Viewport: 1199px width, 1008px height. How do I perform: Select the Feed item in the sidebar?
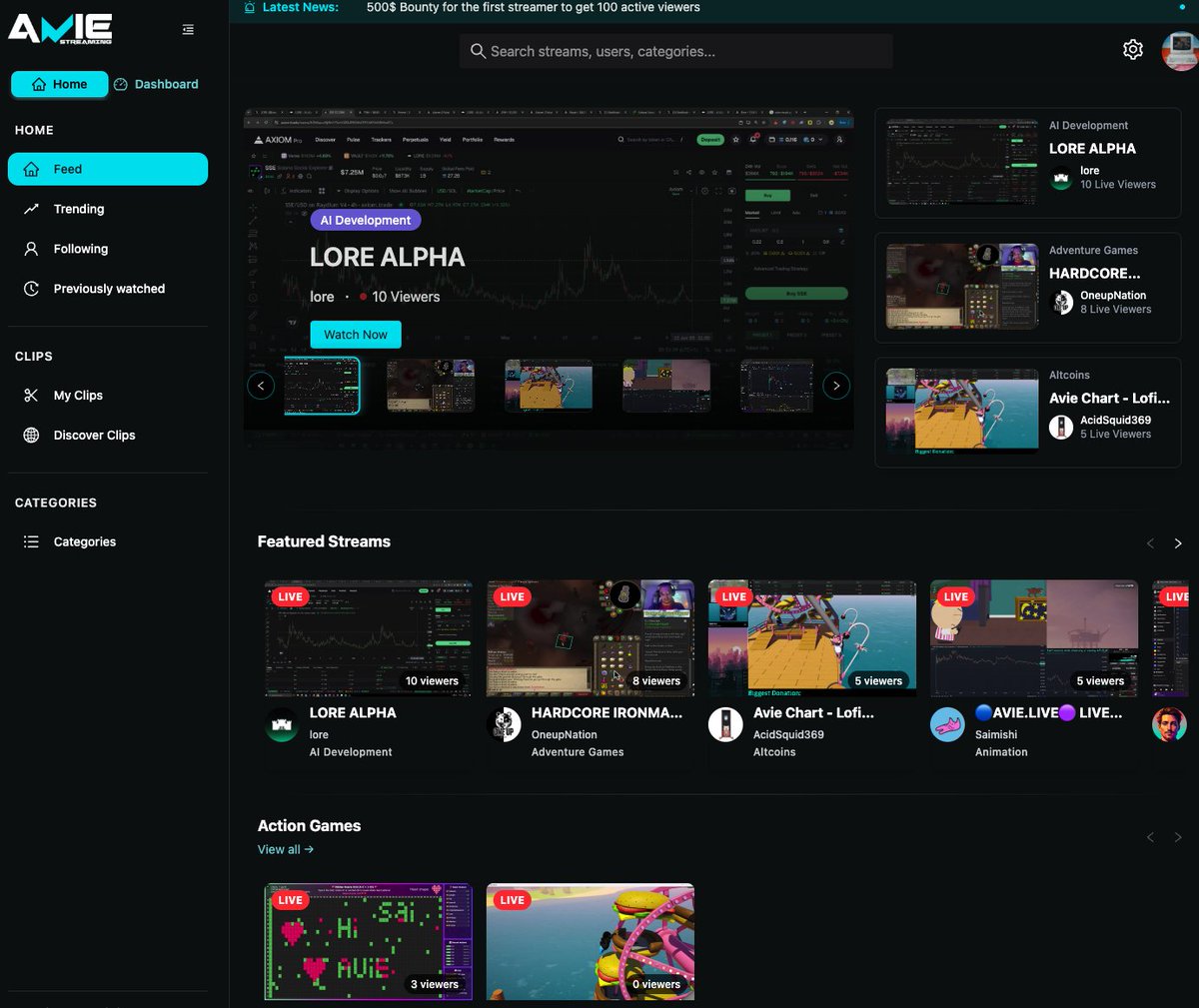pos(66,169)
